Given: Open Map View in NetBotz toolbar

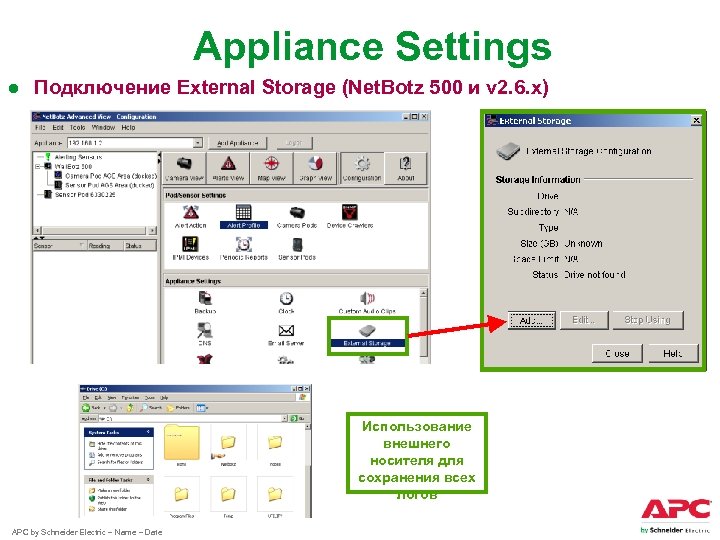Looking at the screenshot, I should pyautogui.click(x=271, y=169).
